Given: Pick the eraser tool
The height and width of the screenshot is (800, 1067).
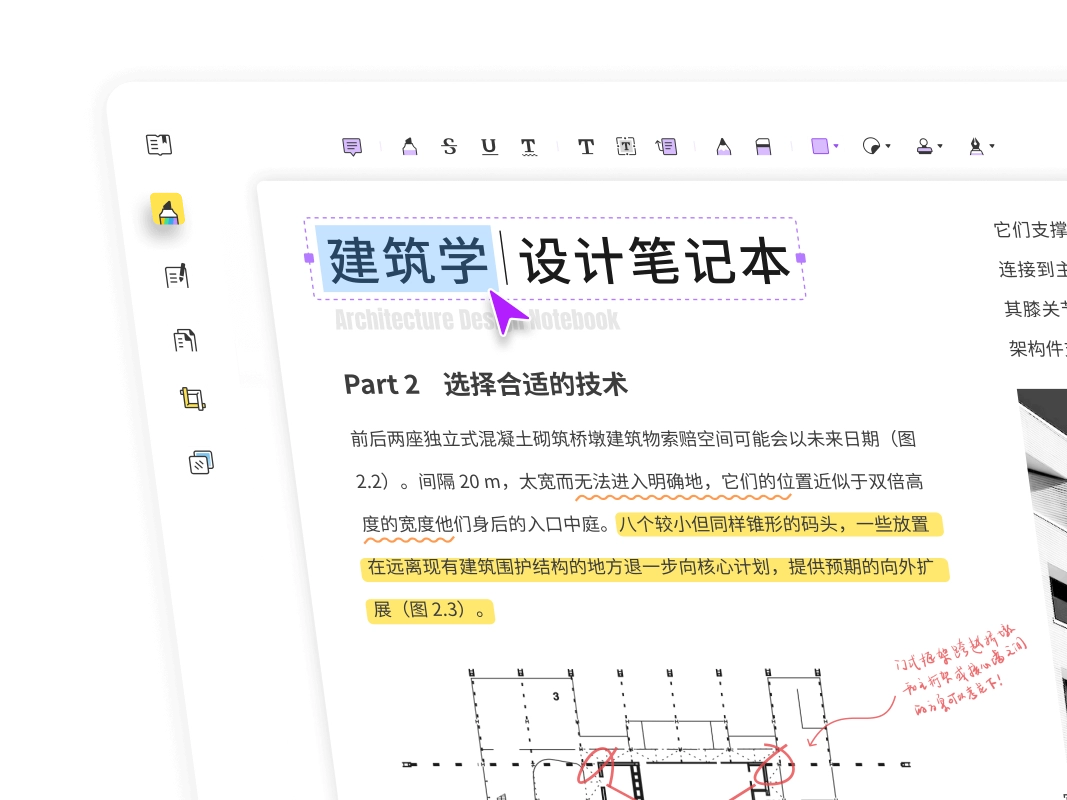Looking at the screenshot, I should coord(764,146).
